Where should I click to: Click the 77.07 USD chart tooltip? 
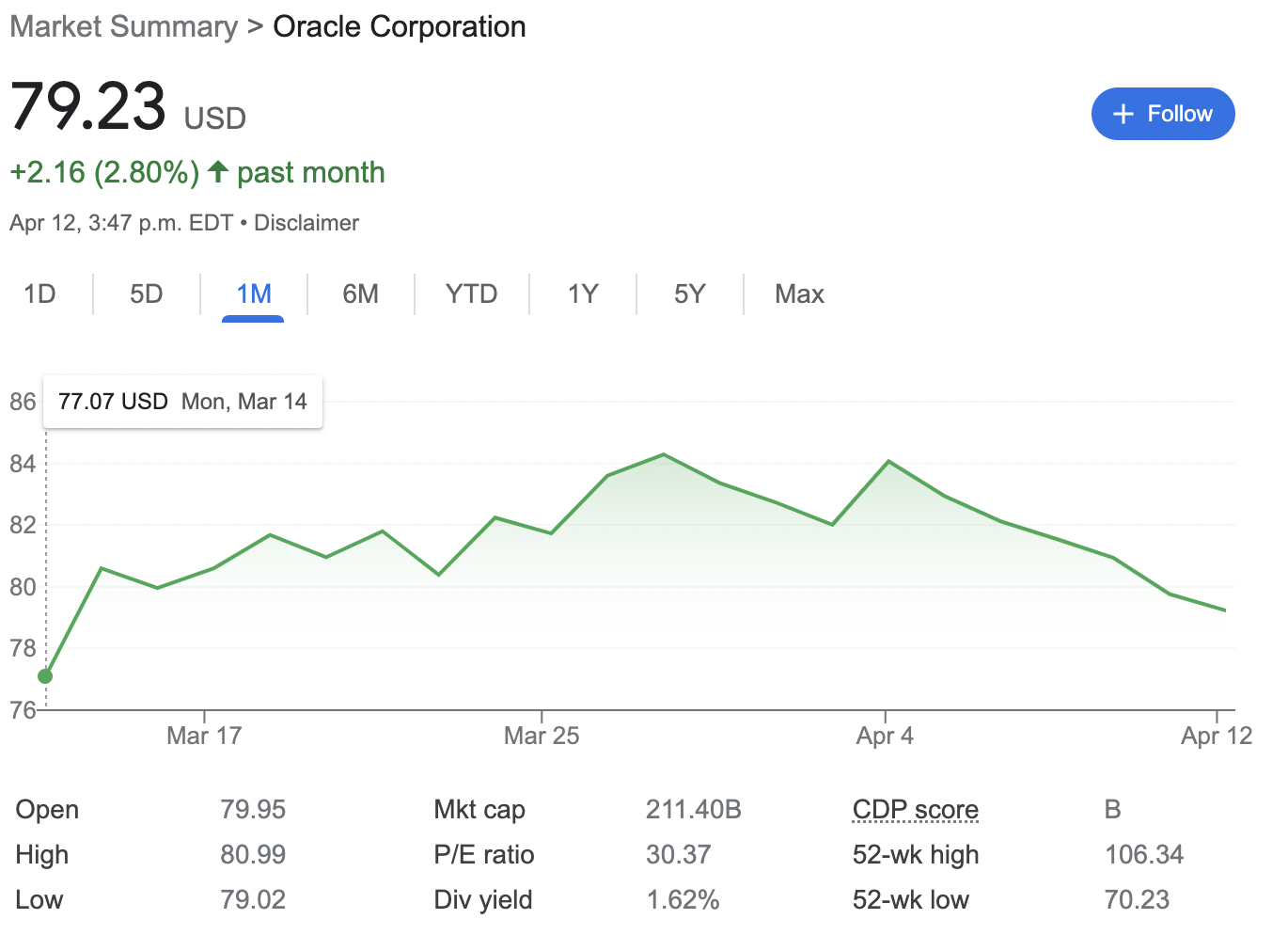click(182, 402)
